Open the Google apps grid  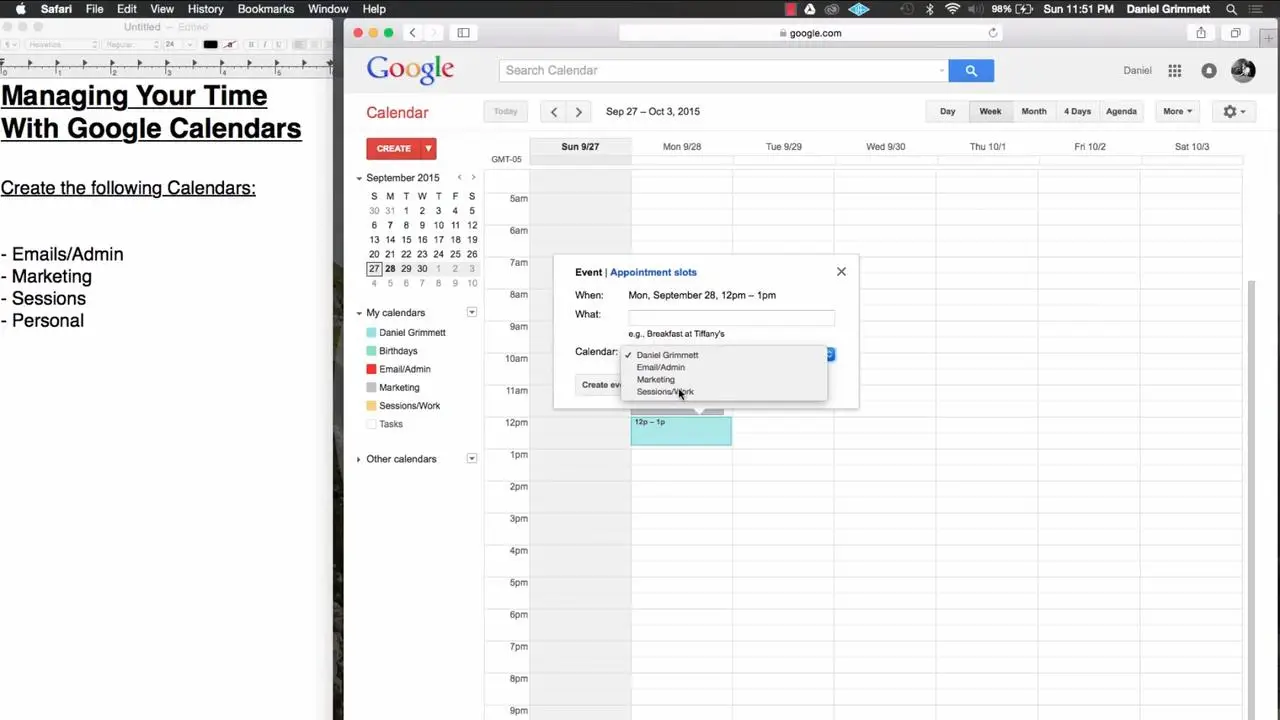tap(1175, 70)
